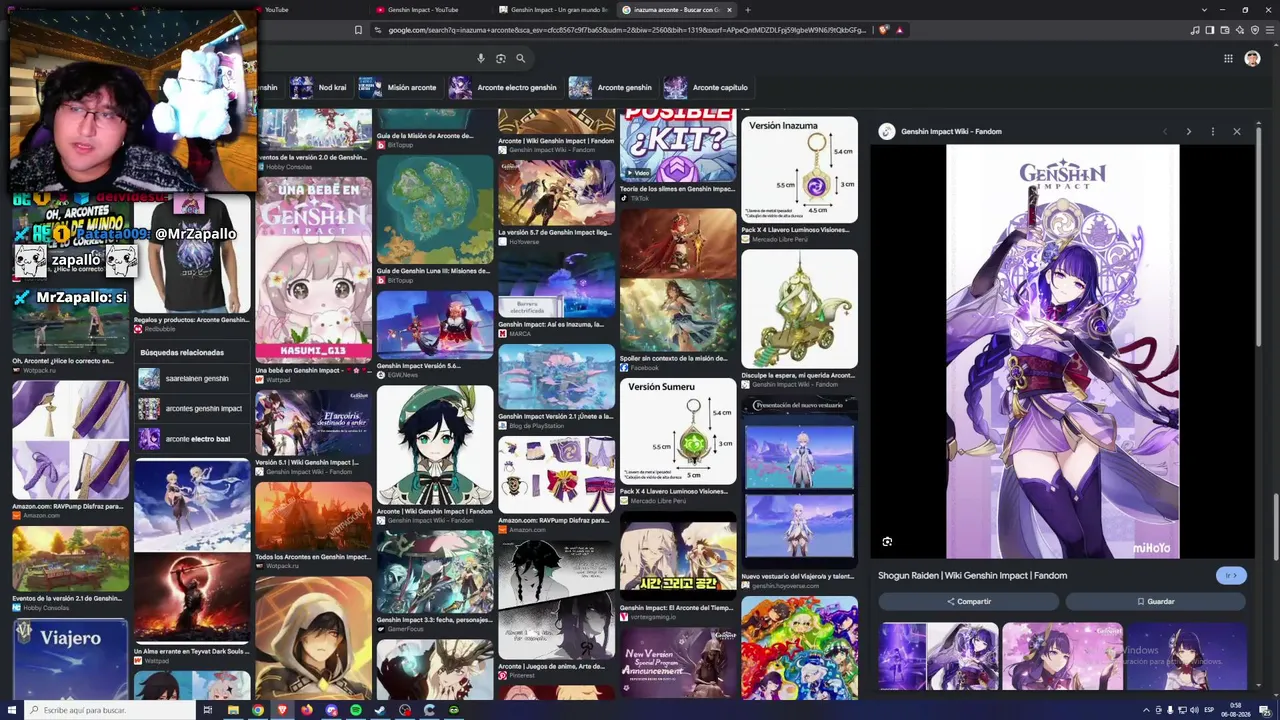Click the magnifier search button
Viewport: 1280px width, 720px height.
click(x=520, y=59)
